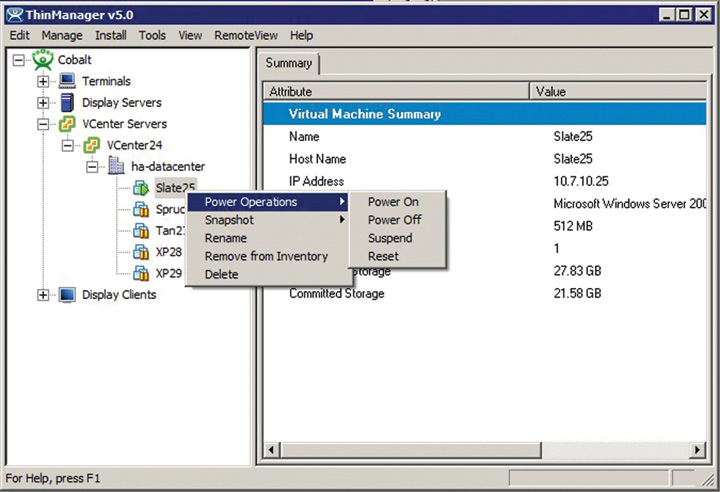Image resolution: width=720 pixels, height=492 pixels.
Task: Collapse the Cobalt root node
Action: click(18, 60)
